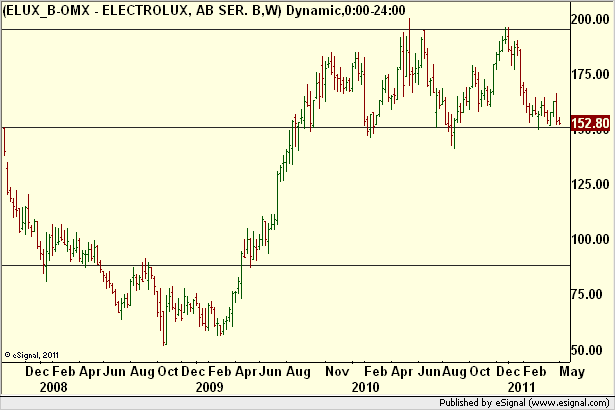Click the 50.00 price axis label
615x410 pixels.
click(x=586, y=350)
